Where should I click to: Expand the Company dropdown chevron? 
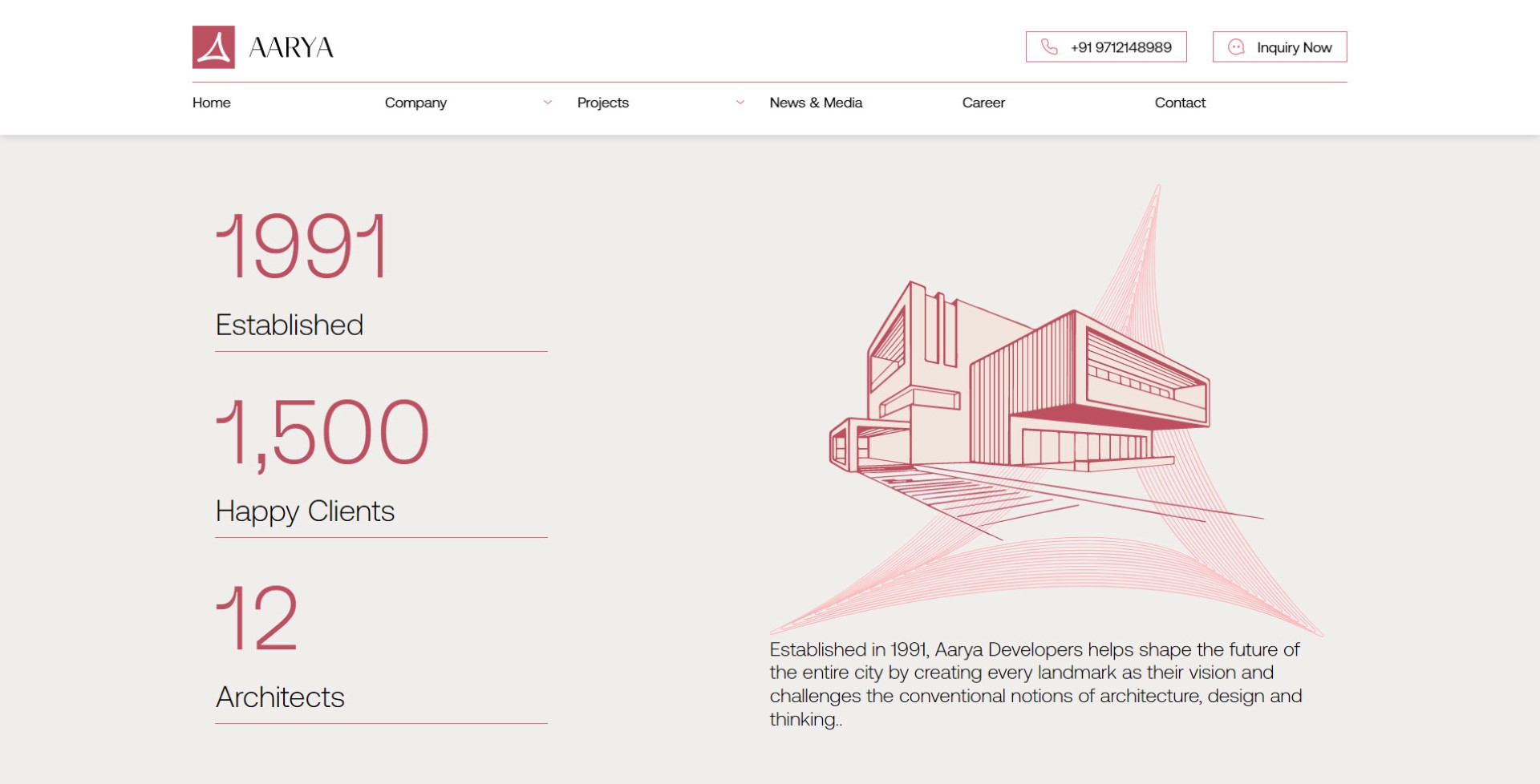tap(548, 103)
